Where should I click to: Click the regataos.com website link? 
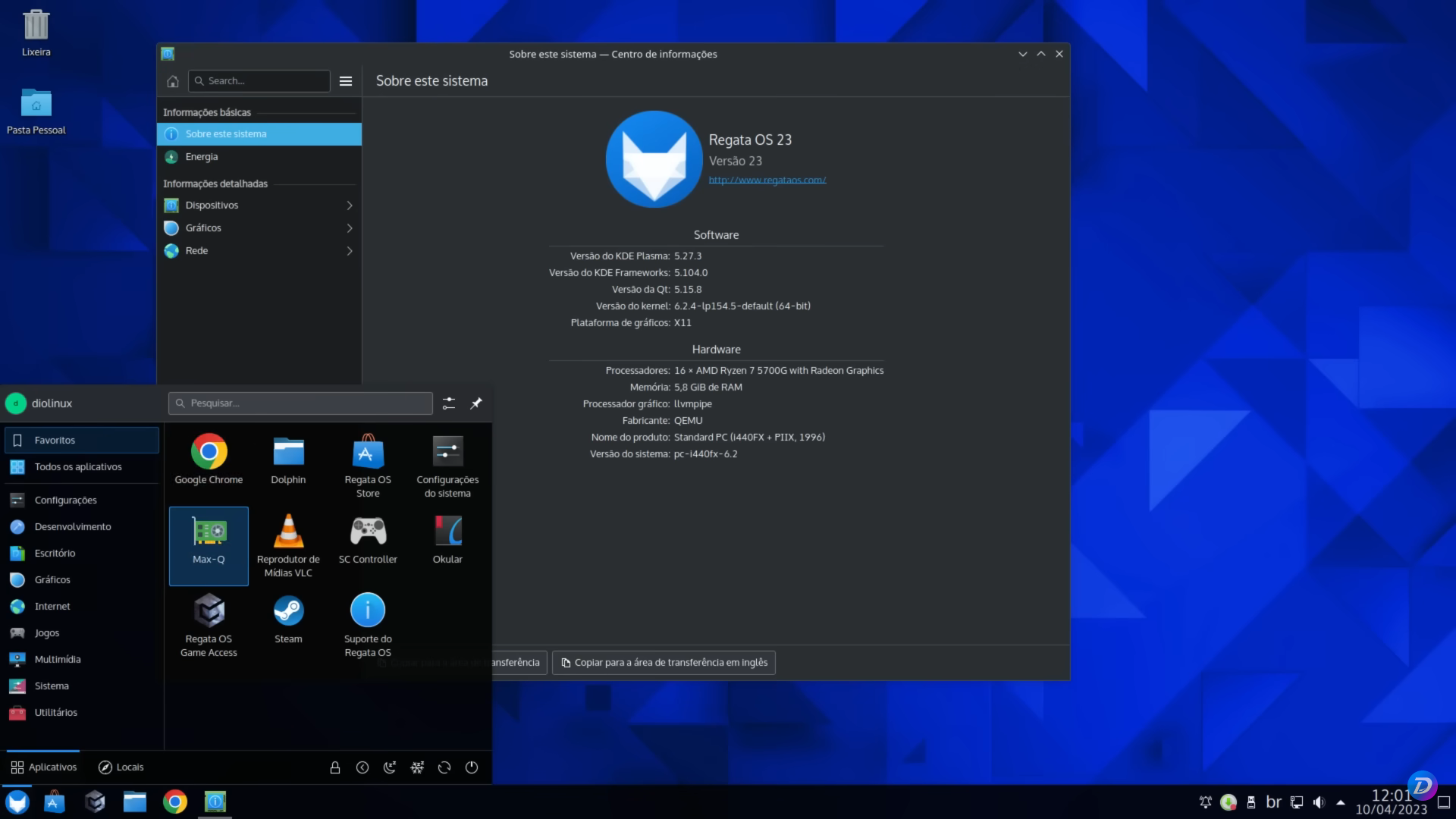point(767,180)
